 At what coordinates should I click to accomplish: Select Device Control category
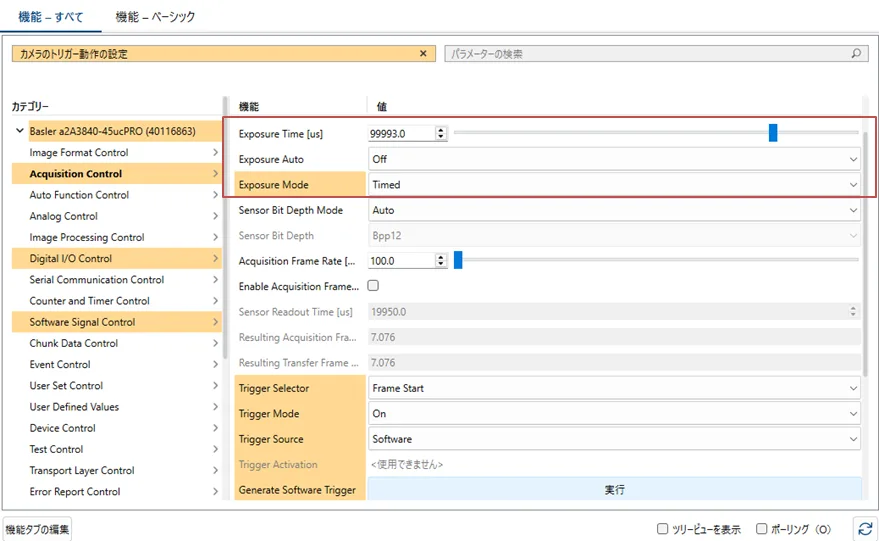tap(117, 428)
